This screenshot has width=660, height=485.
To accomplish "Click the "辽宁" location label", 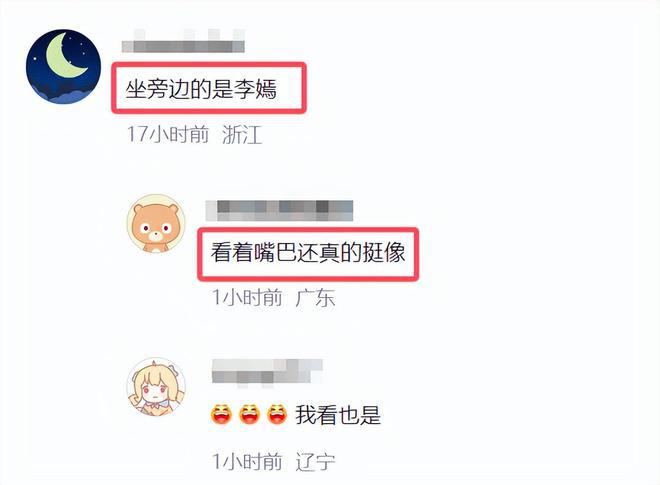I will coord(315,462).
